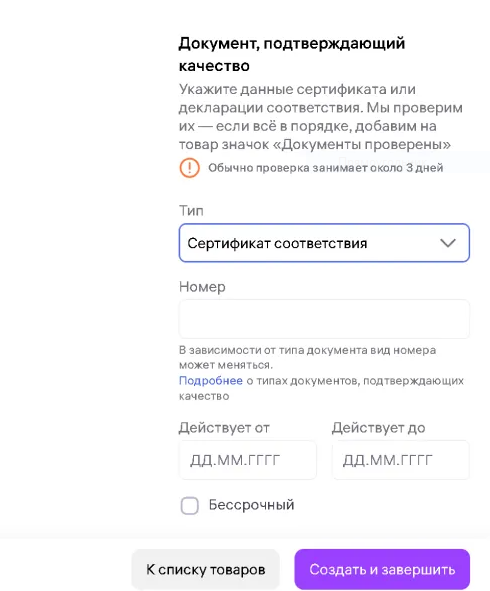Enable the Бессрочный checkbox

(x=190, y=505)
